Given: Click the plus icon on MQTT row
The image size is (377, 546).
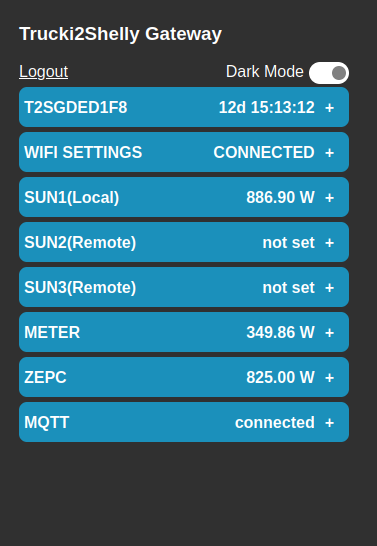Looking at the screenshot, I should point(329,422).
